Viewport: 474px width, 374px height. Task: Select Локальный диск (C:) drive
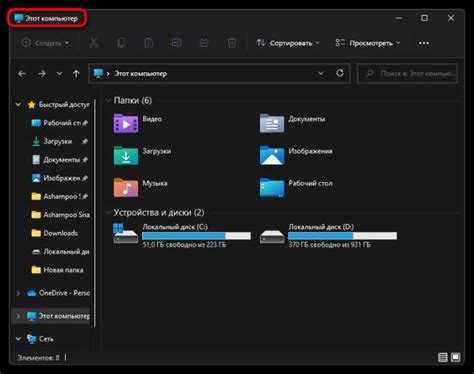coord(182,235)
